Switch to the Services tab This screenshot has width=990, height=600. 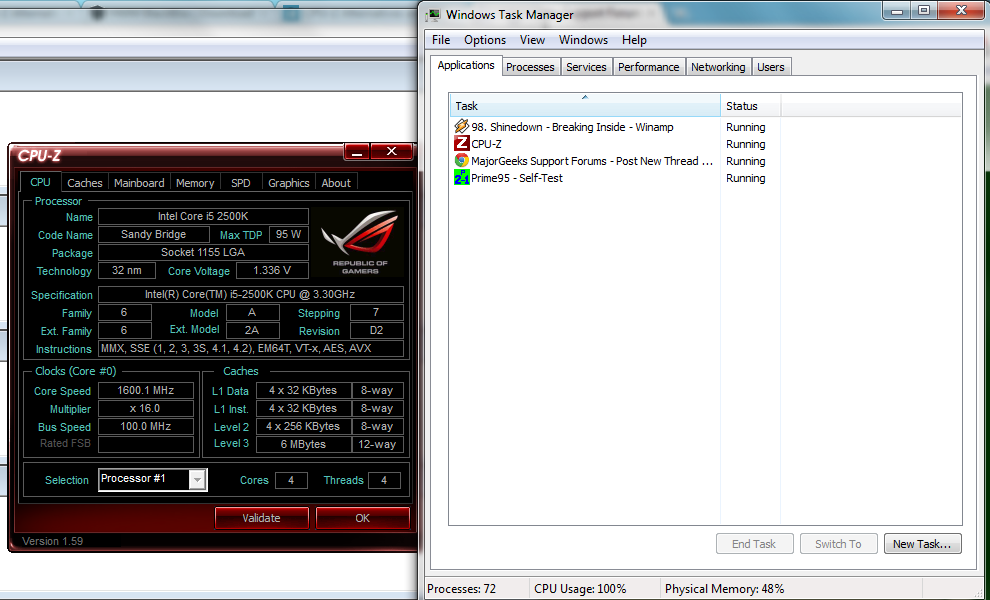point(586,67)
